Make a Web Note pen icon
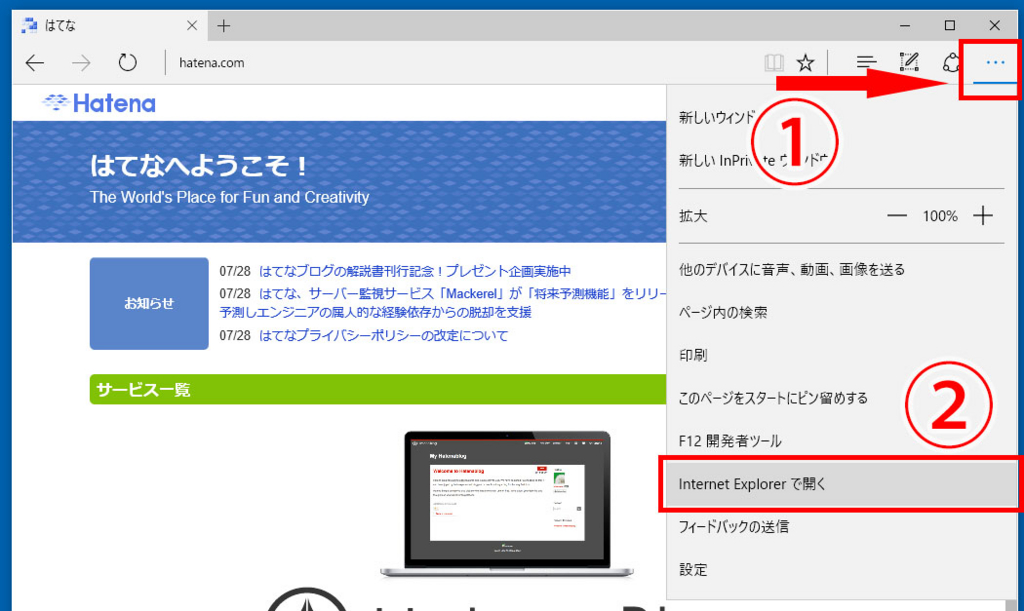1024x611 pixels. coord(909,62)
